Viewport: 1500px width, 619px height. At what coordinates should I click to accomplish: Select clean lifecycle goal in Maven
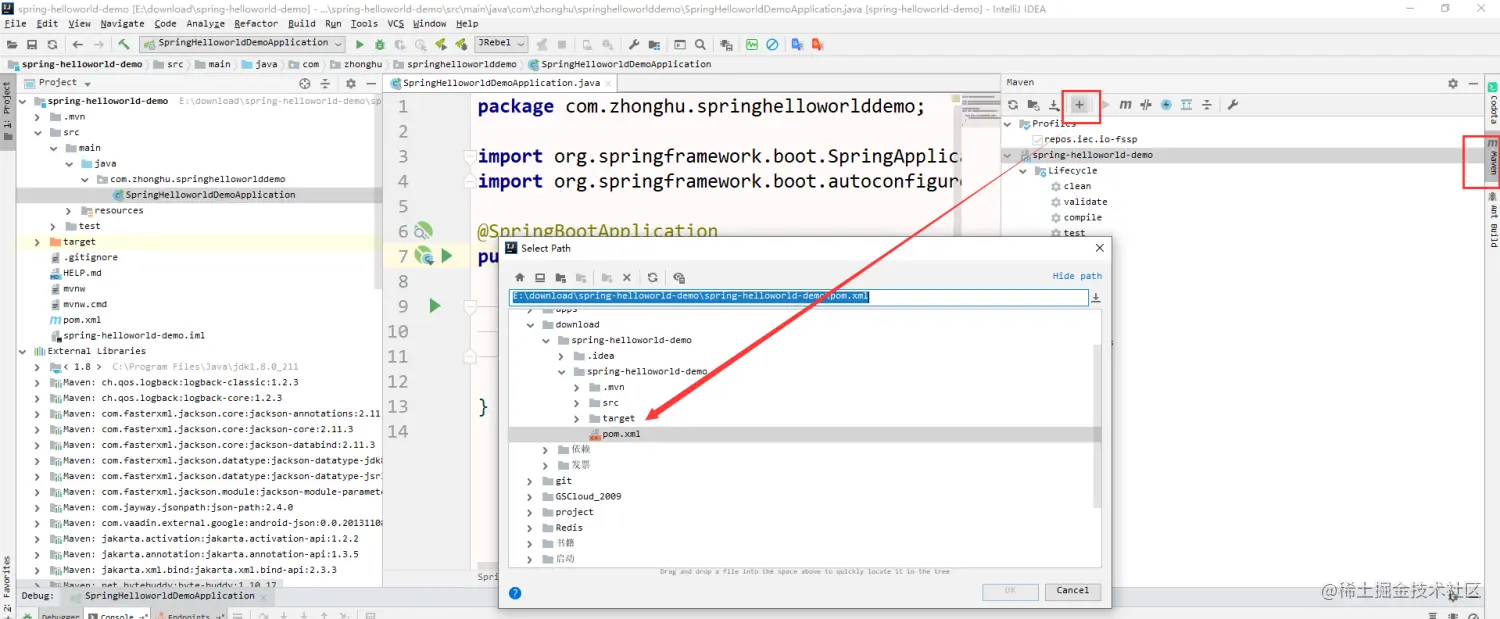click(1077, 187)
